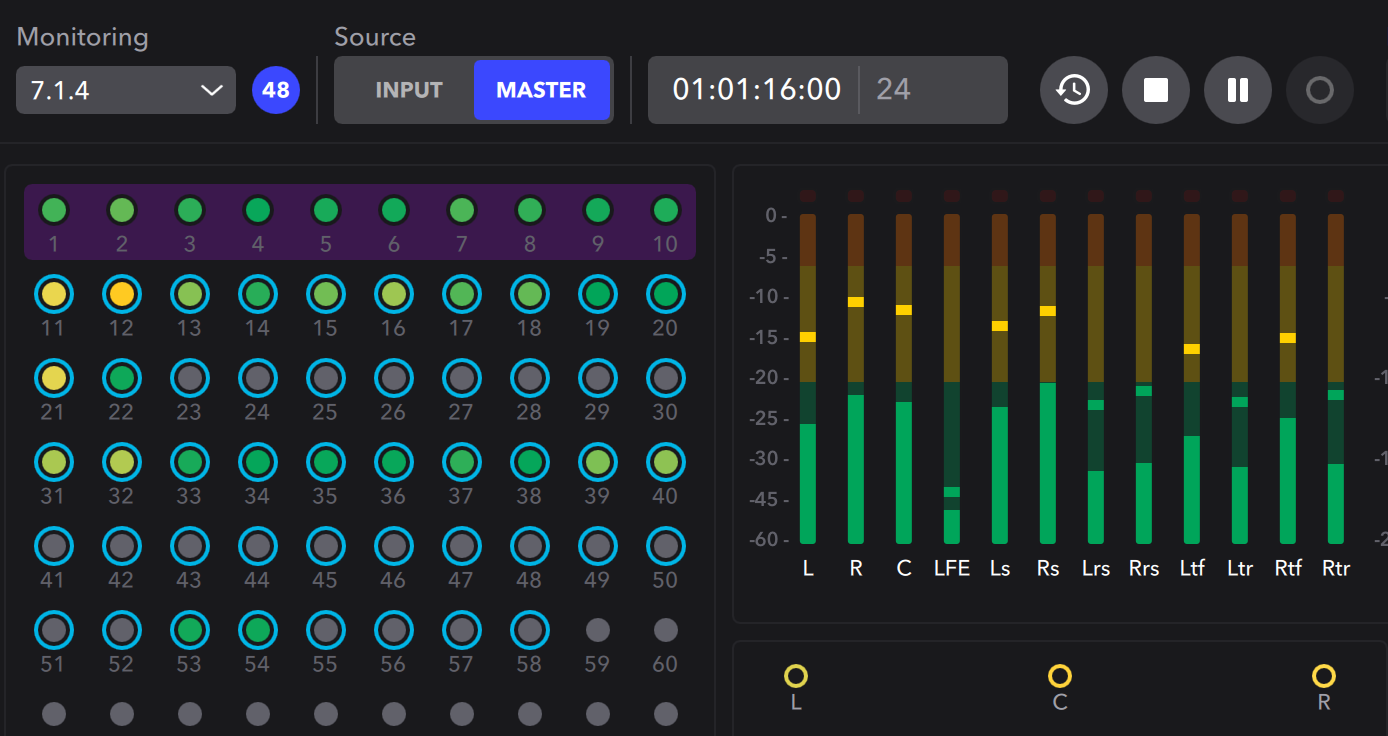Viewport: 1388px width, 736px height.
Task: Select object indicator 16
Action: (394, 294)
